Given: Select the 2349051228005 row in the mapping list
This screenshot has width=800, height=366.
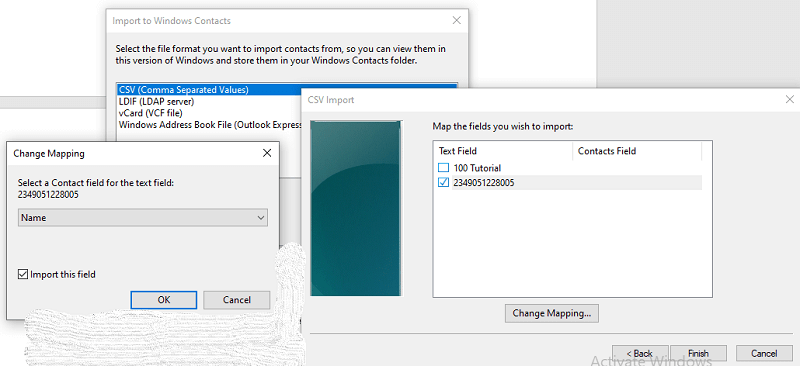Looking at the screenshot, I should pos(569,182).
